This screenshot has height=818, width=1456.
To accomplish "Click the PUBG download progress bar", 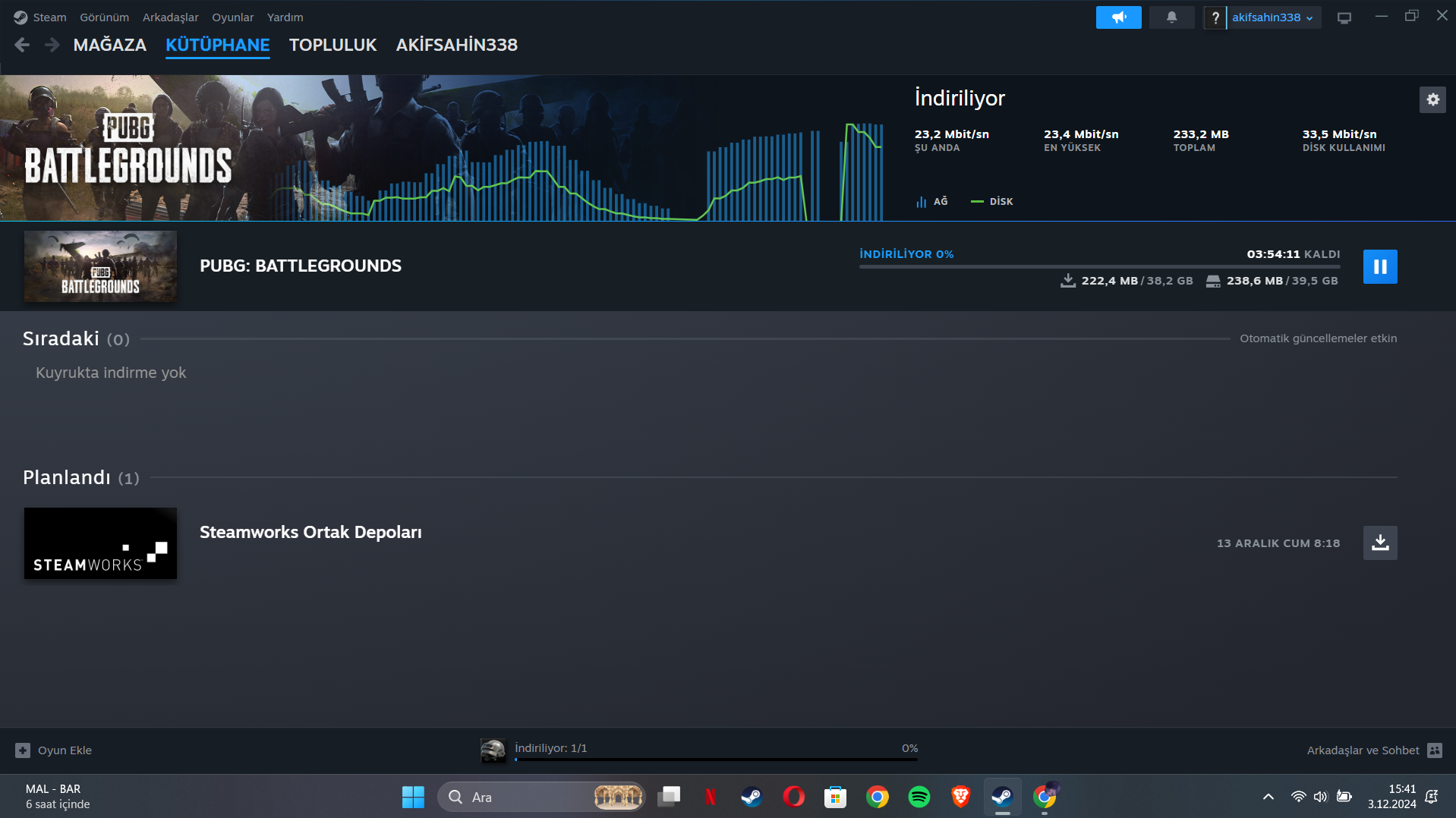I will (1099, 267).
